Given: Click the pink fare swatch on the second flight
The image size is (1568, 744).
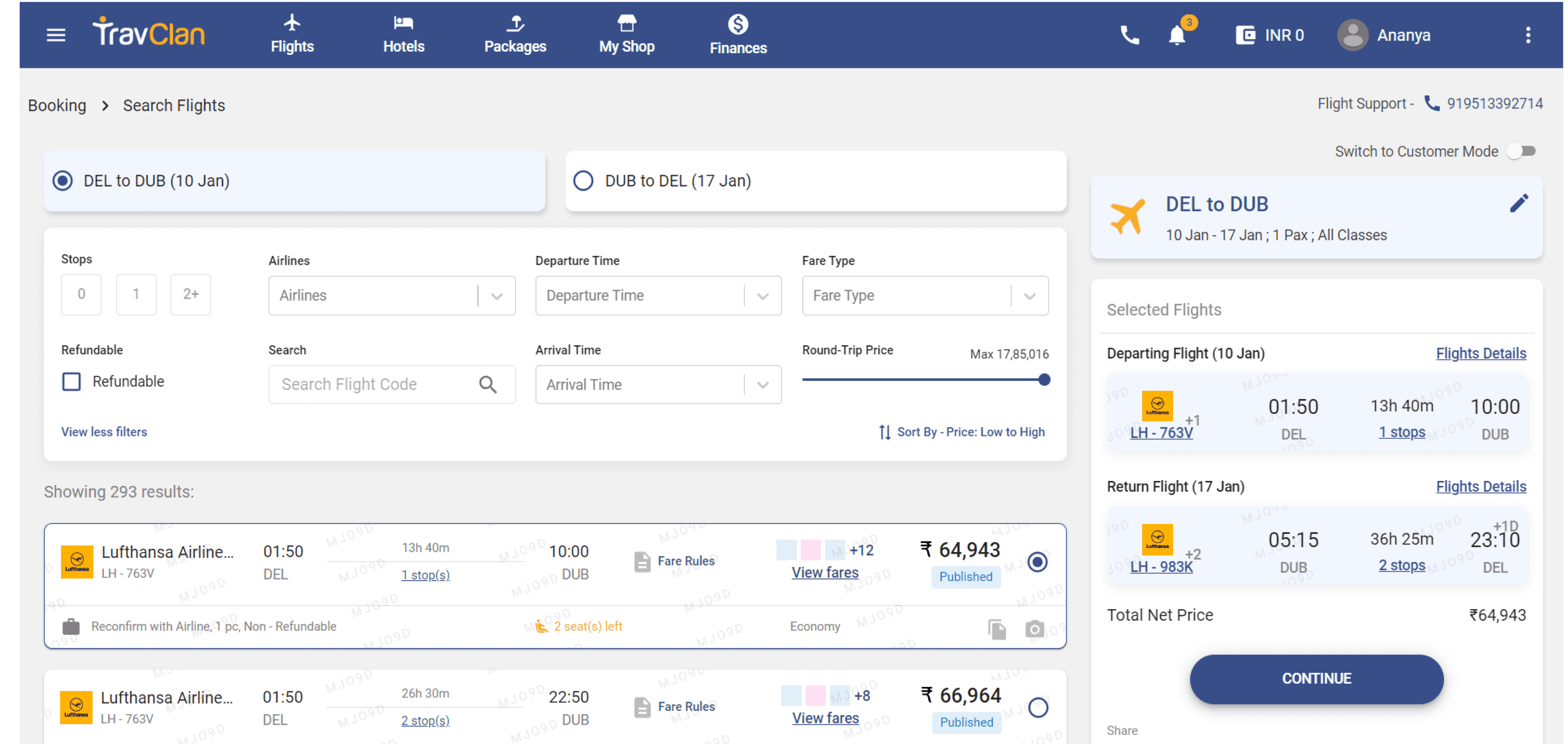Looking at the screenshot, I should [815, 695].
